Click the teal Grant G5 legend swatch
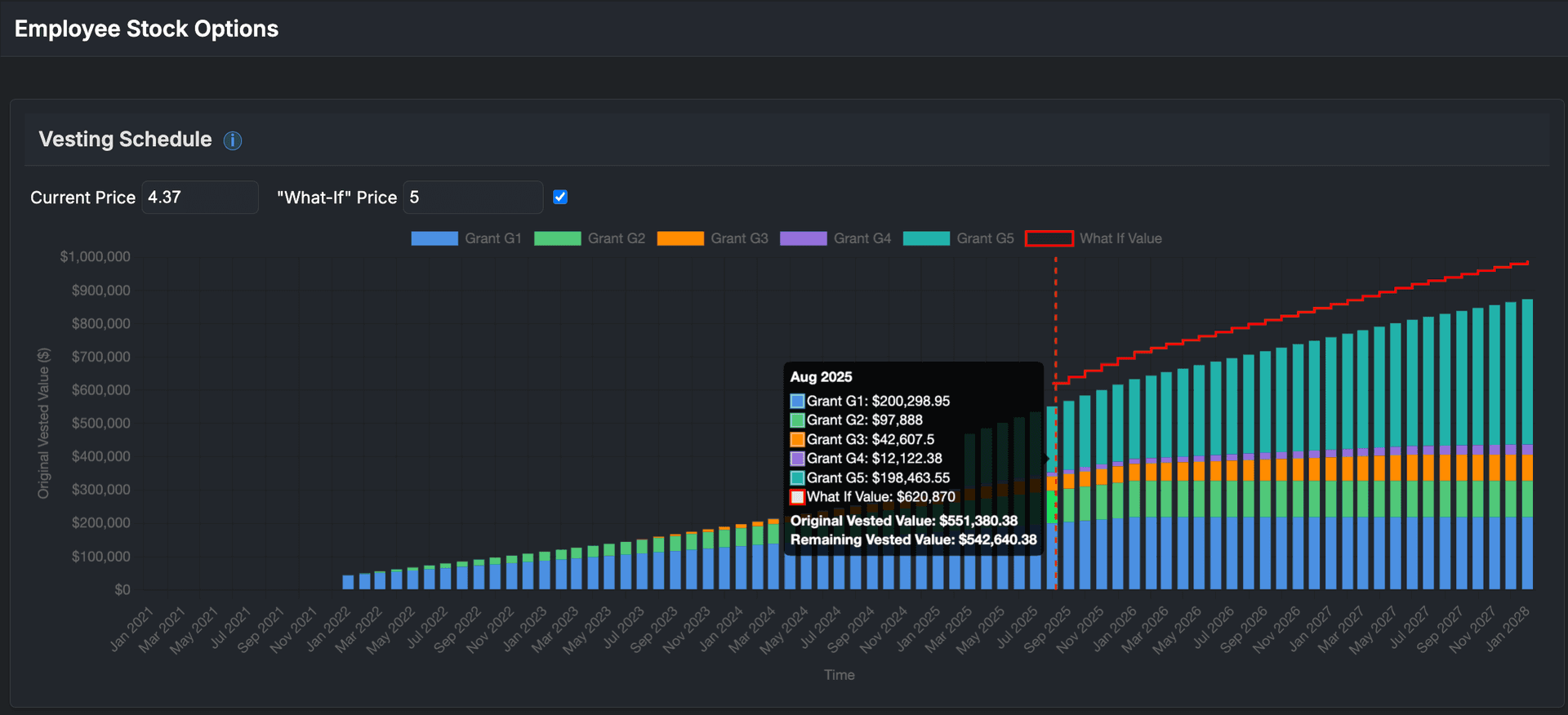1568x715 pixels. click(926, 238)
